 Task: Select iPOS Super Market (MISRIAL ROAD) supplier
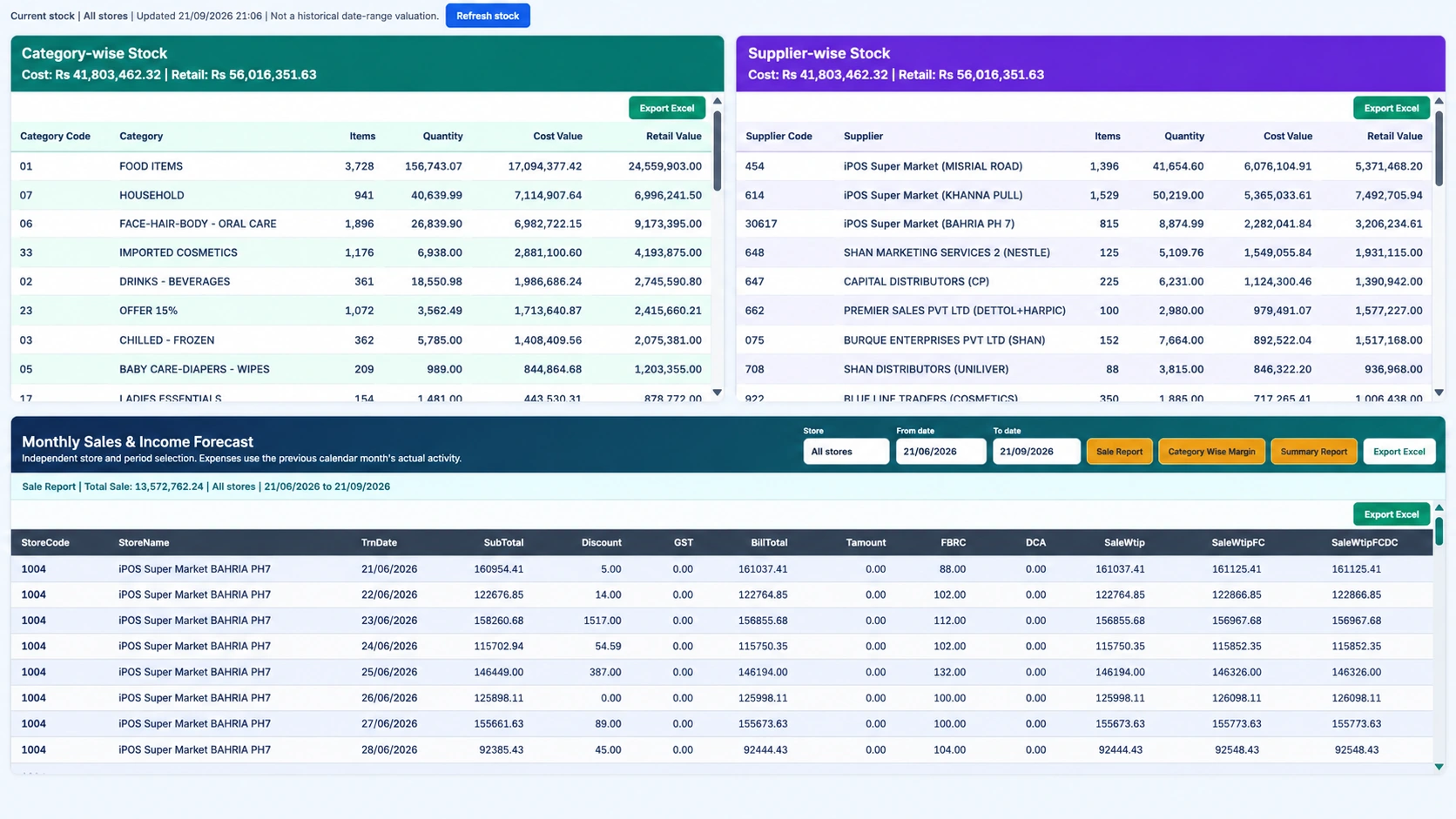[1084, 166]
